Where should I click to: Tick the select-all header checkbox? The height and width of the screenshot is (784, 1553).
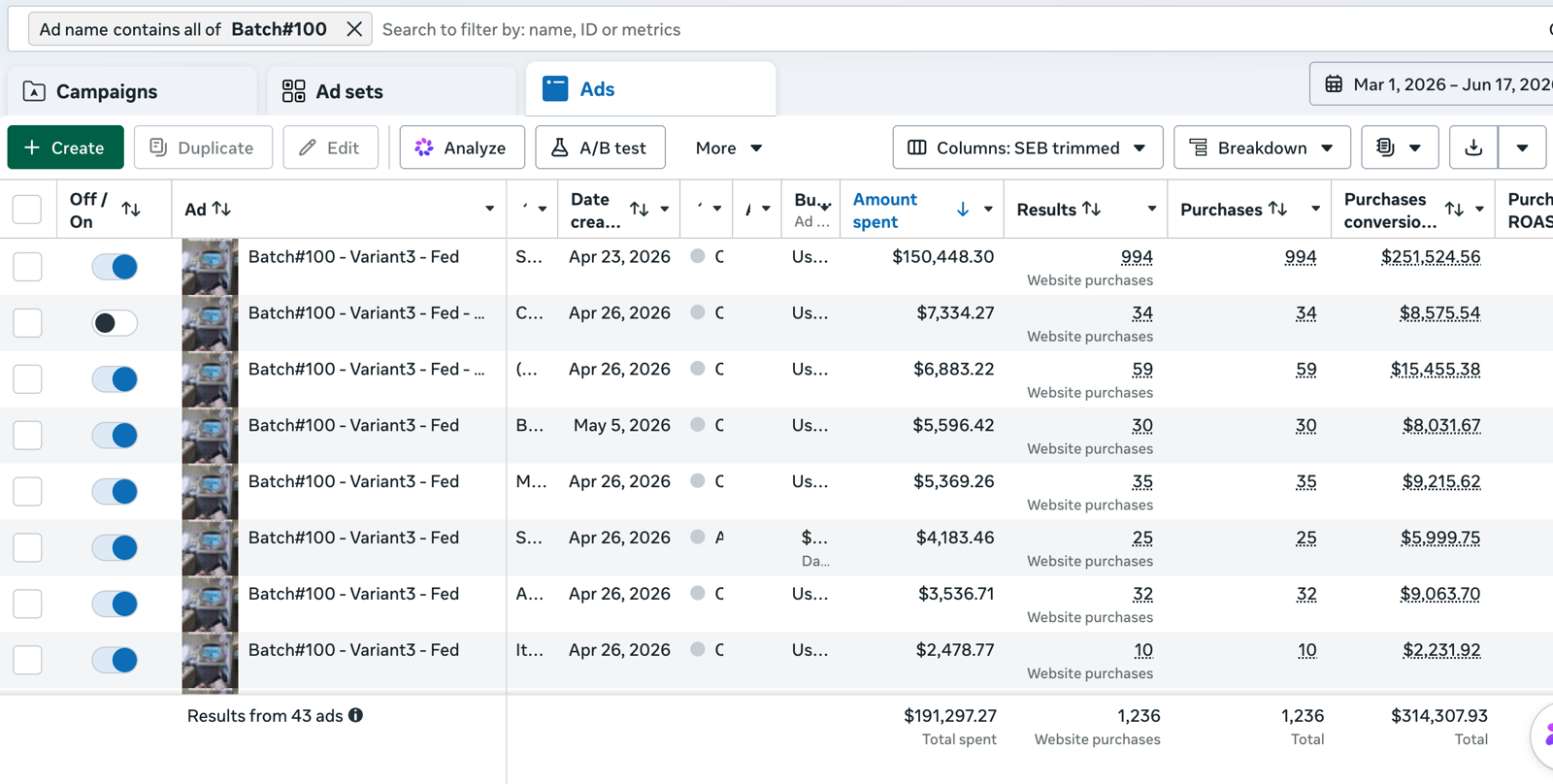pyautogui.click(x=27, y=209)
